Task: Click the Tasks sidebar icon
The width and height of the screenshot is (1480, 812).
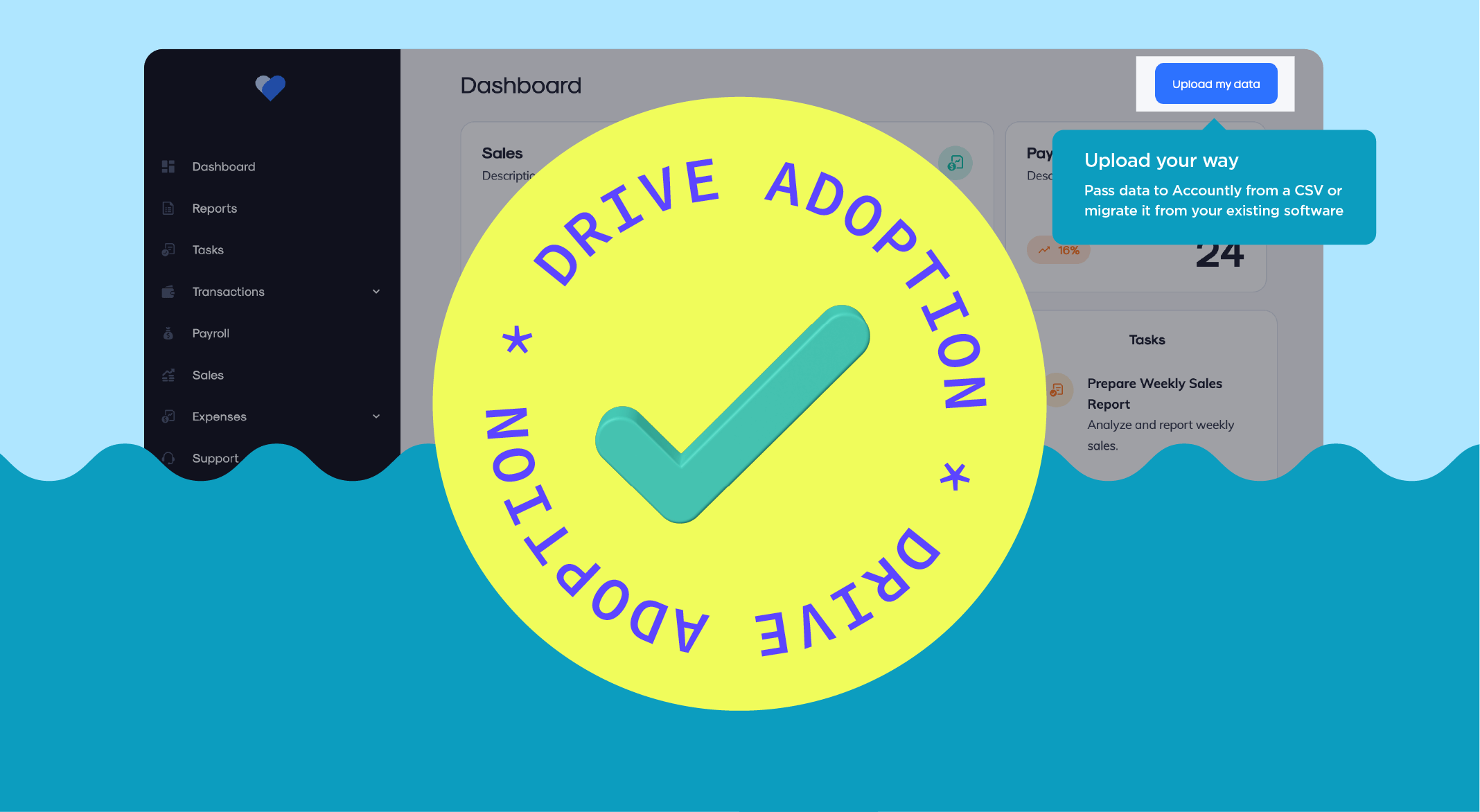Action: tap(168, 249)
